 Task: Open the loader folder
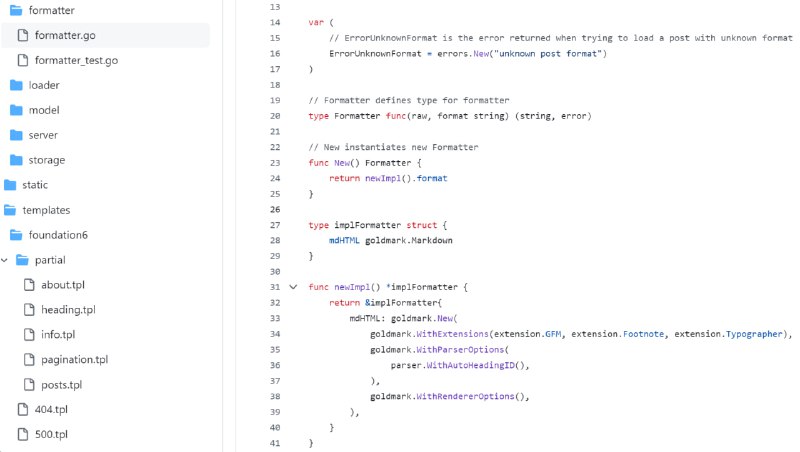44,85
